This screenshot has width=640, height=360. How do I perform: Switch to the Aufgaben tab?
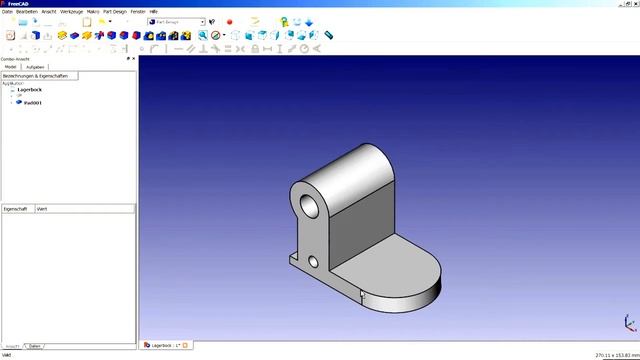tap(35, 67)
